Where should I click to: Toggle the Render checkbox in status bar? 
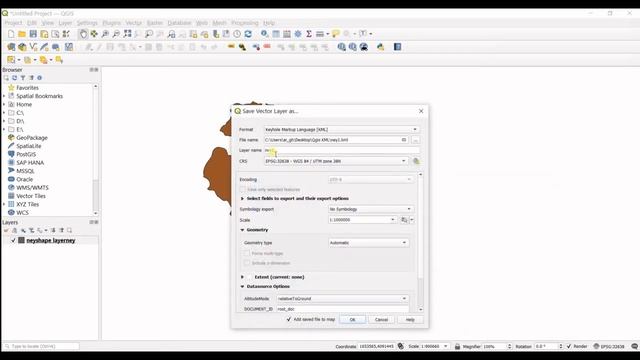[x=569, y=346]
